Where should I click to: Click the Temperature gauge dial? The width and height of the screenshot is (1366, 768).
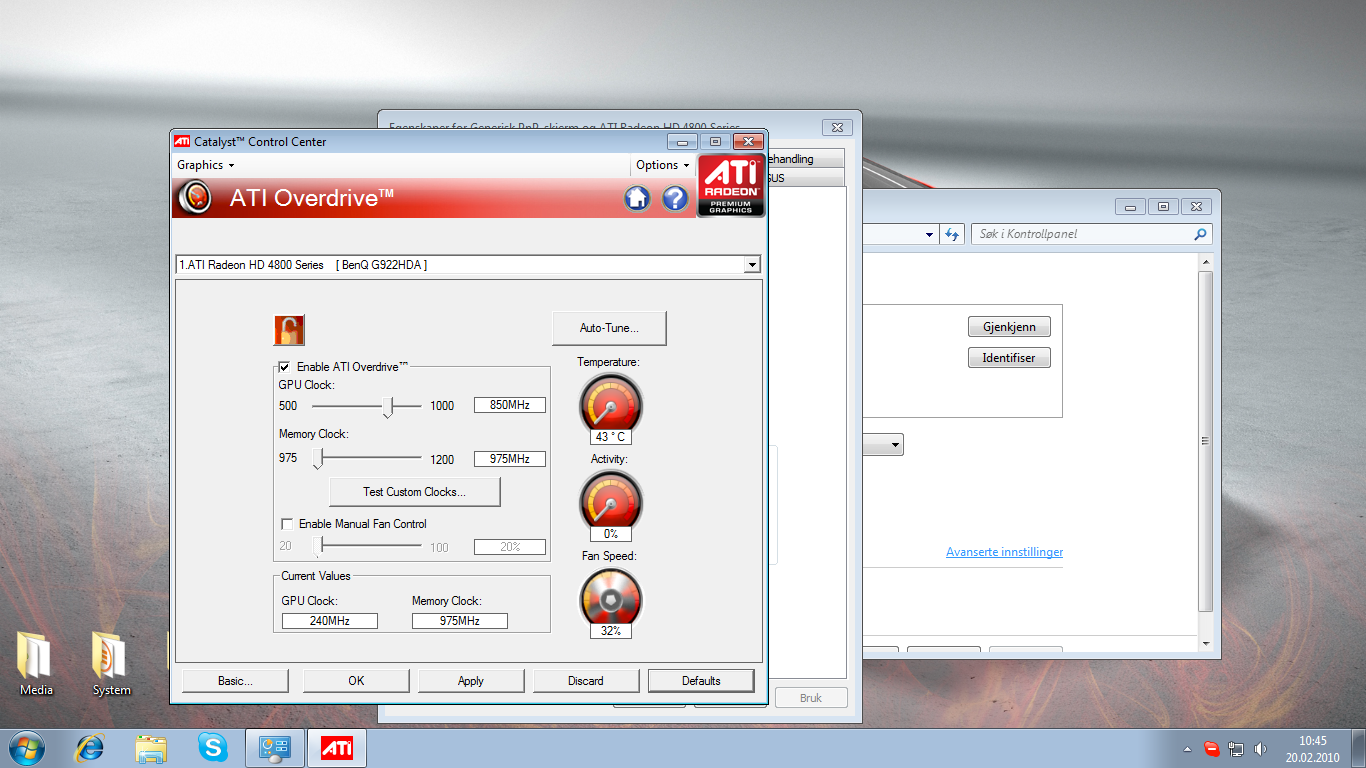coord(610,403)
